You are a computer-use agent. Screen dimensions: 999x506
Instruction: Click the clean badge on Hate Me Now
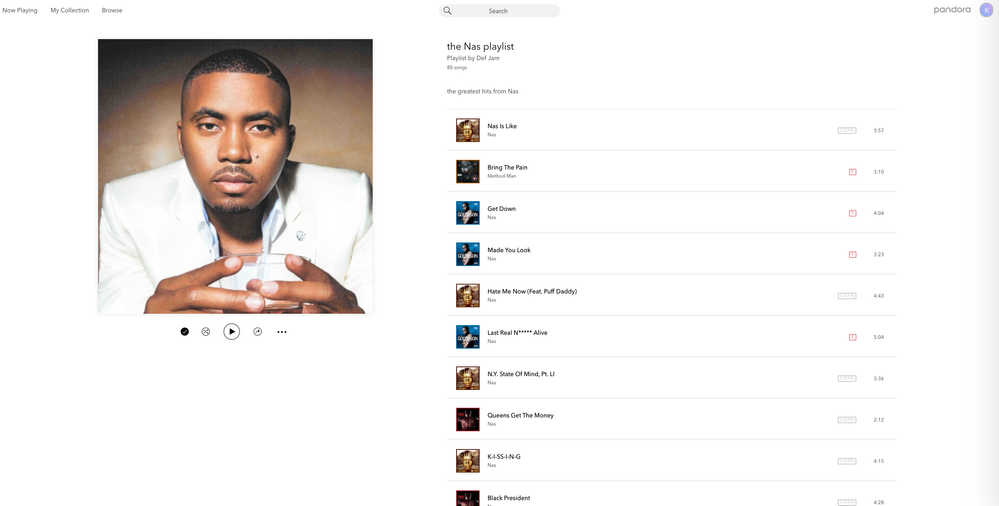pyautogui.click(x=847, y=296)
